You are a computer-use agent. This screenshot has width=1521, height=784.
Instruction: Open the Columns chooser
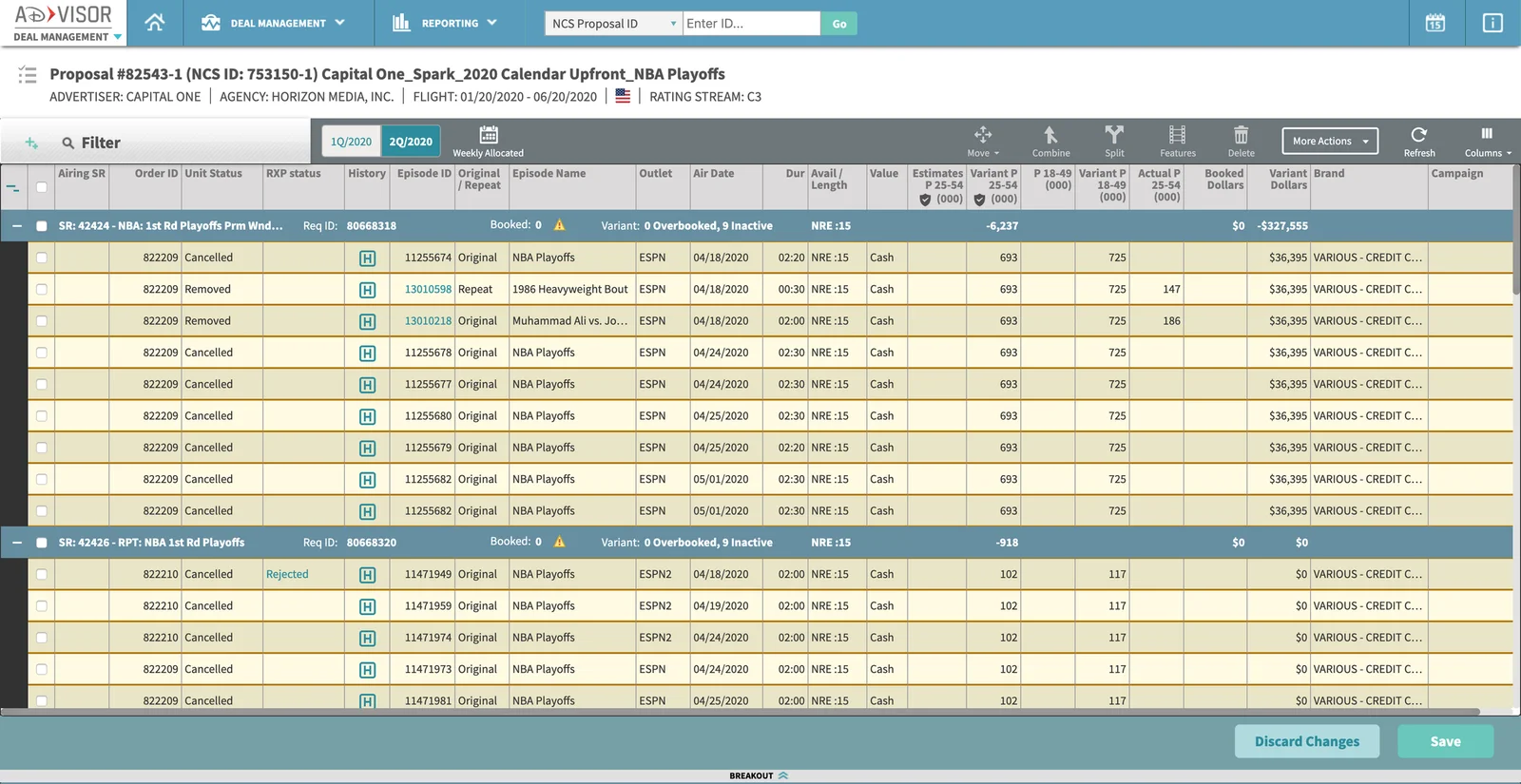point(1487,140)
